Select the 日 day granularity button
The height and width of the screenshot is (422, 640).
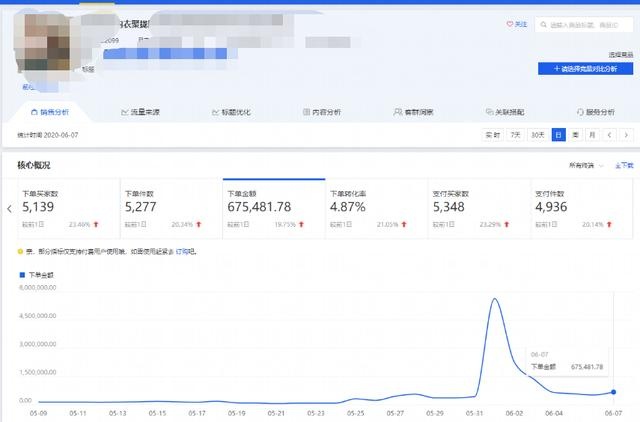coord(558,135)
